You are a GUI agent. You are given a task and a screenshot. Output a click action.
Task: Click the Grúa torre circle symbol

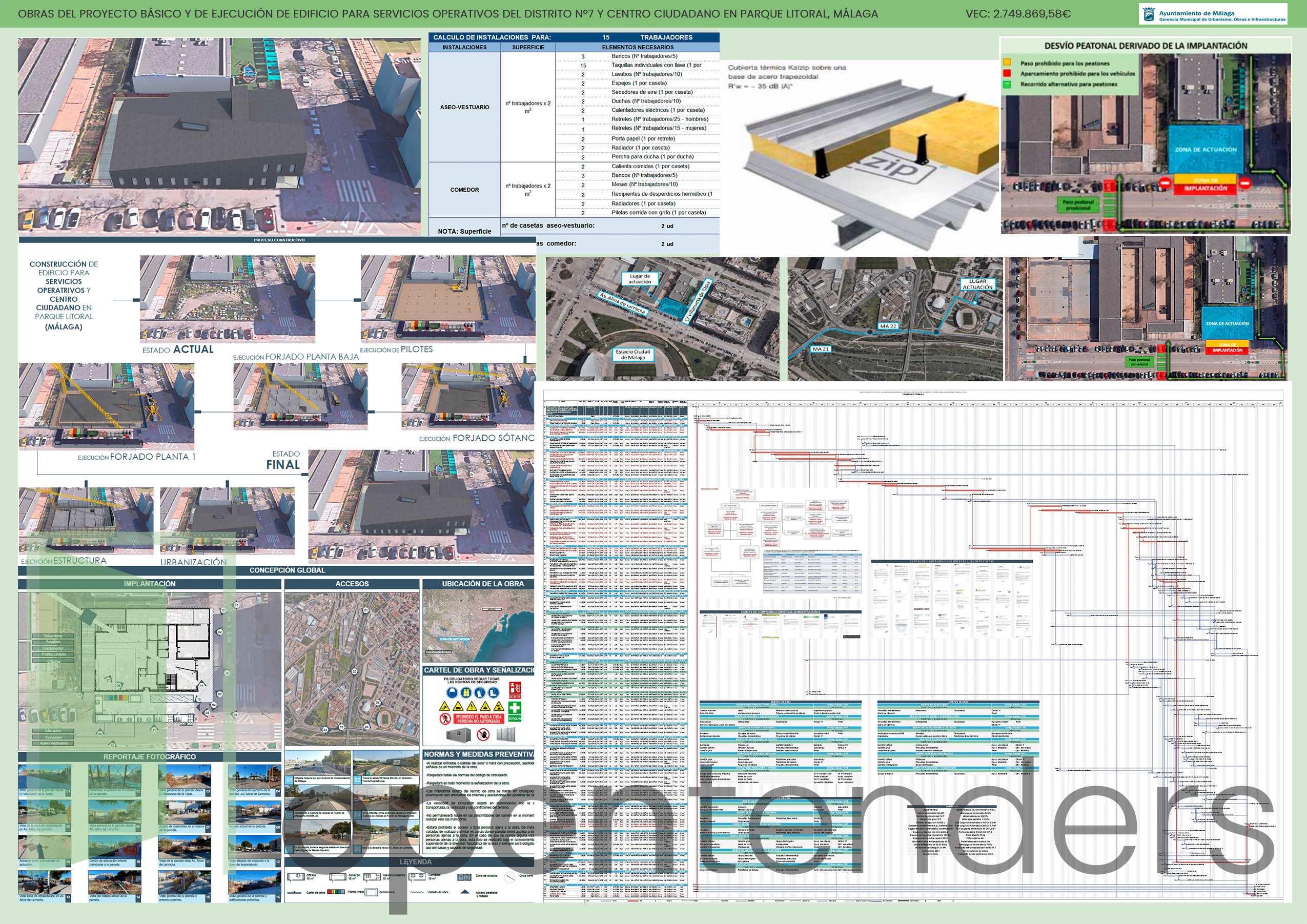coord(510,877)
